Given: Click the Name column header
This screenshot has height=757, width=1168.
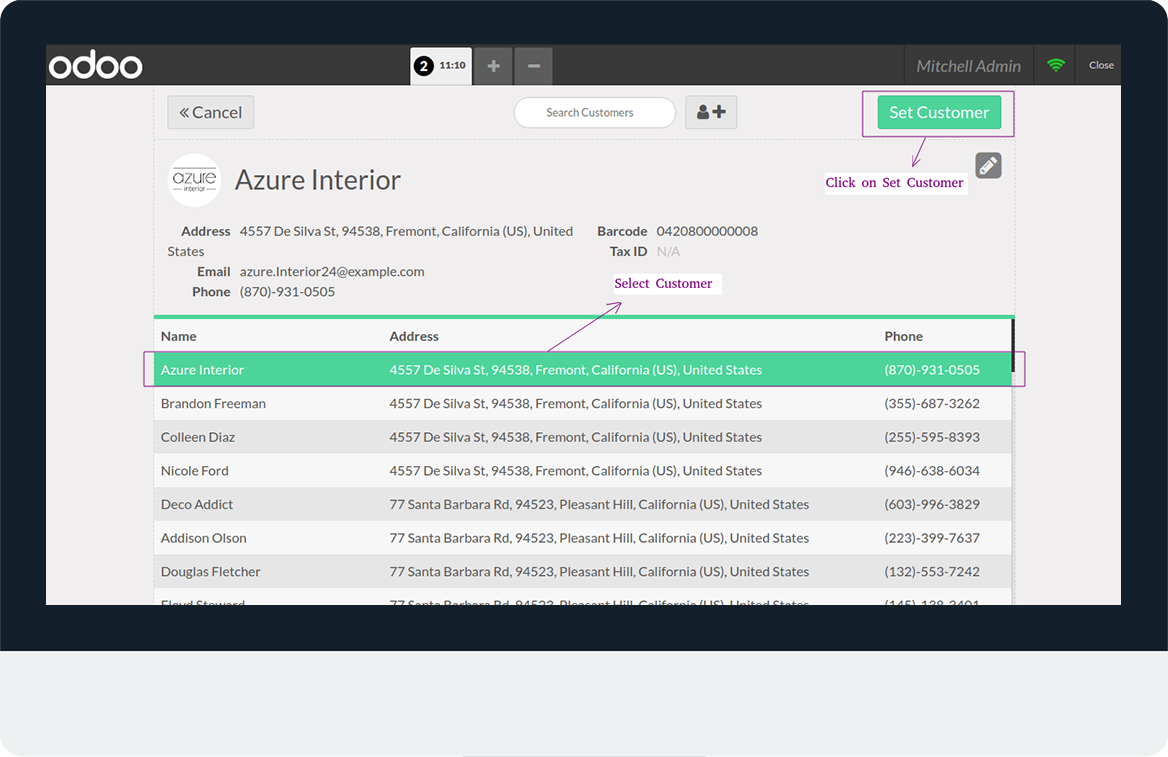Looking at the screenshot, I should 179,336.
